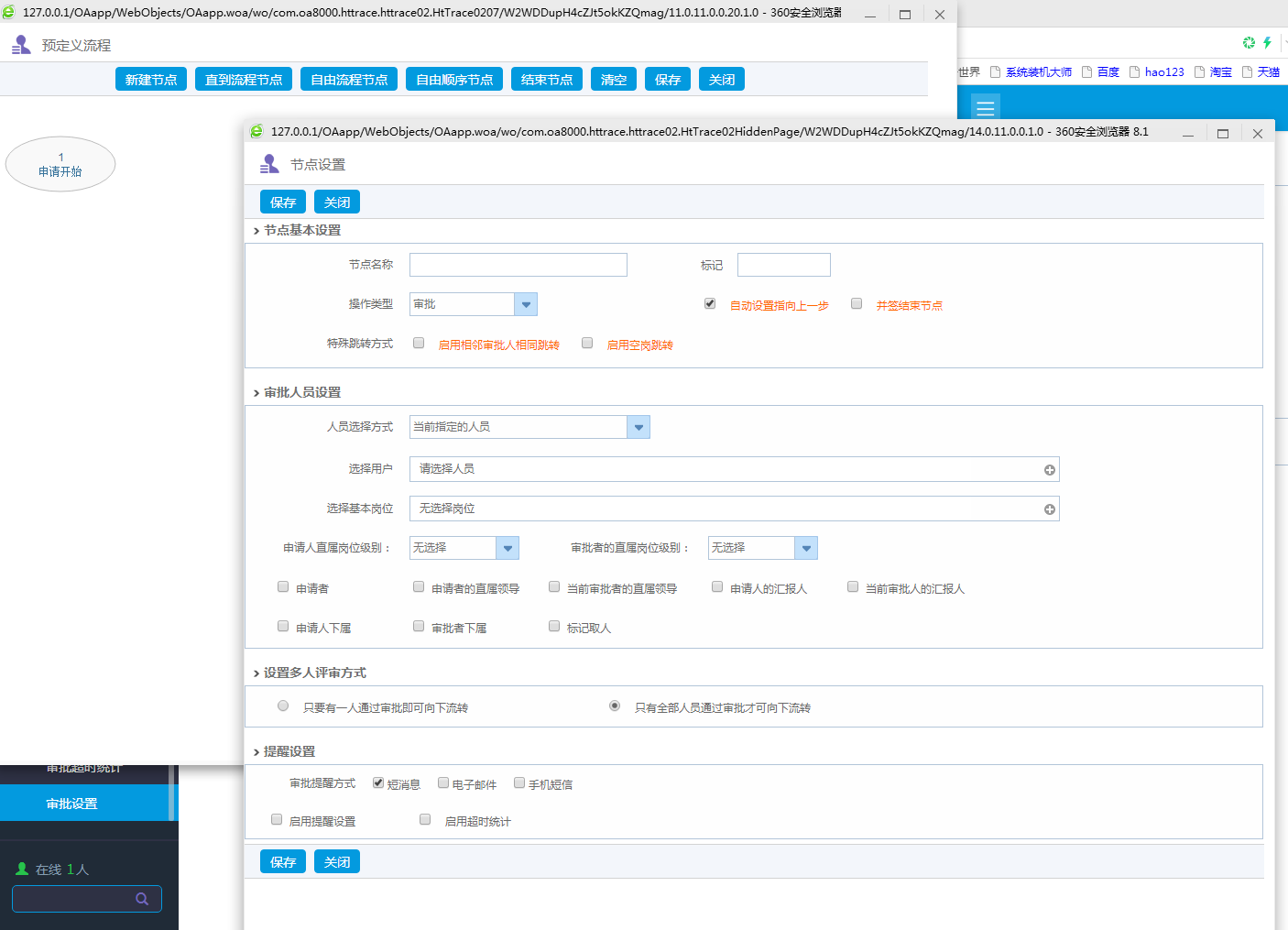Click the lightning bolt icon in browser toolbar

pyautogui.click(x=1267, y=42)
